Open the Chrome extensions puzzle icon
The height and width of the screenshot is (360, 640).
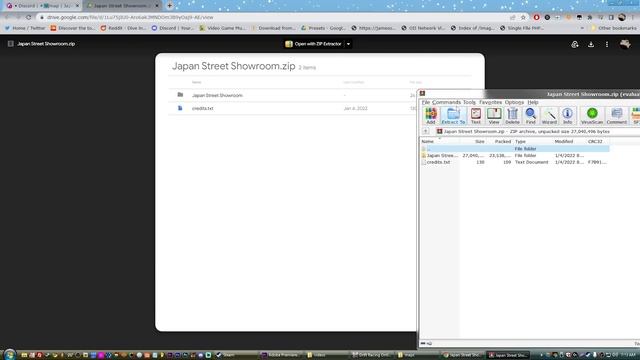pyautogui.click(x=590, y=18)
